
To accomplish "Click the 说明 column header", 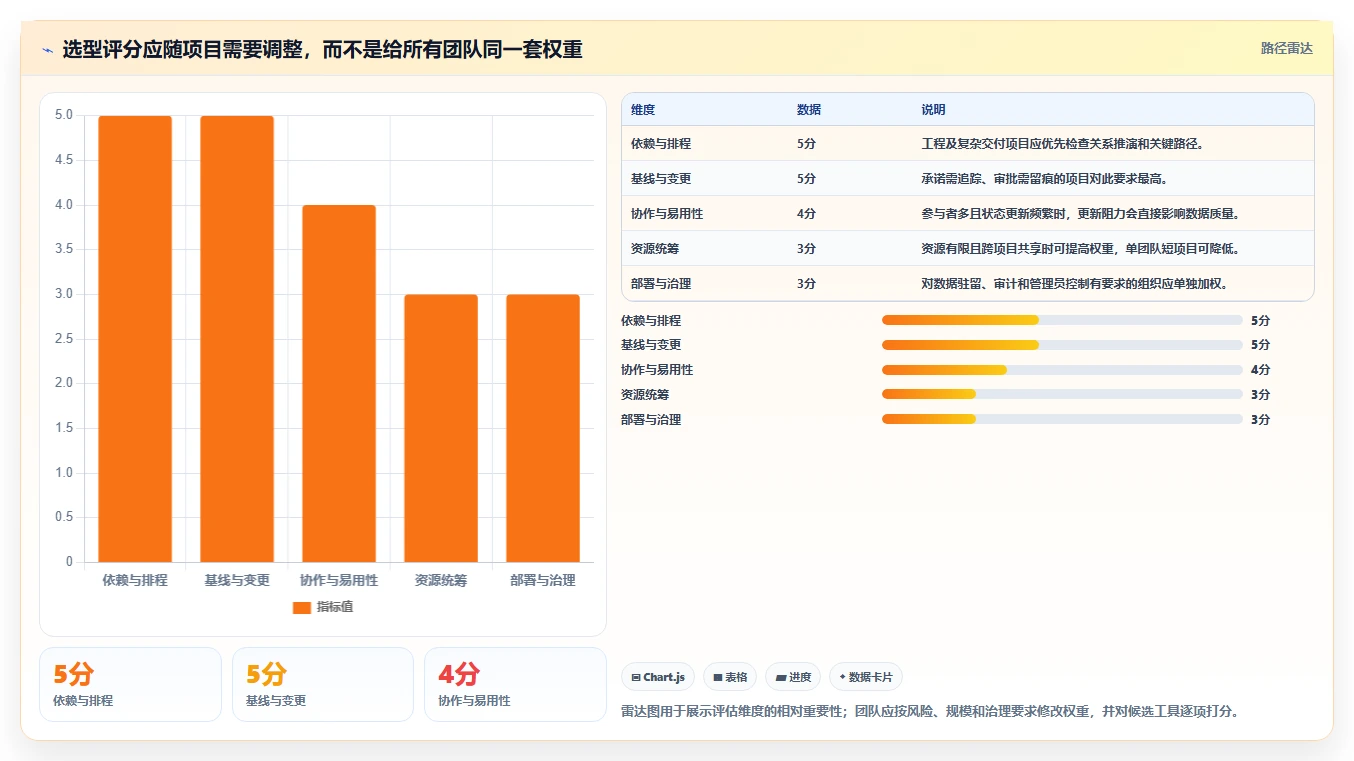I will point(933,110).
